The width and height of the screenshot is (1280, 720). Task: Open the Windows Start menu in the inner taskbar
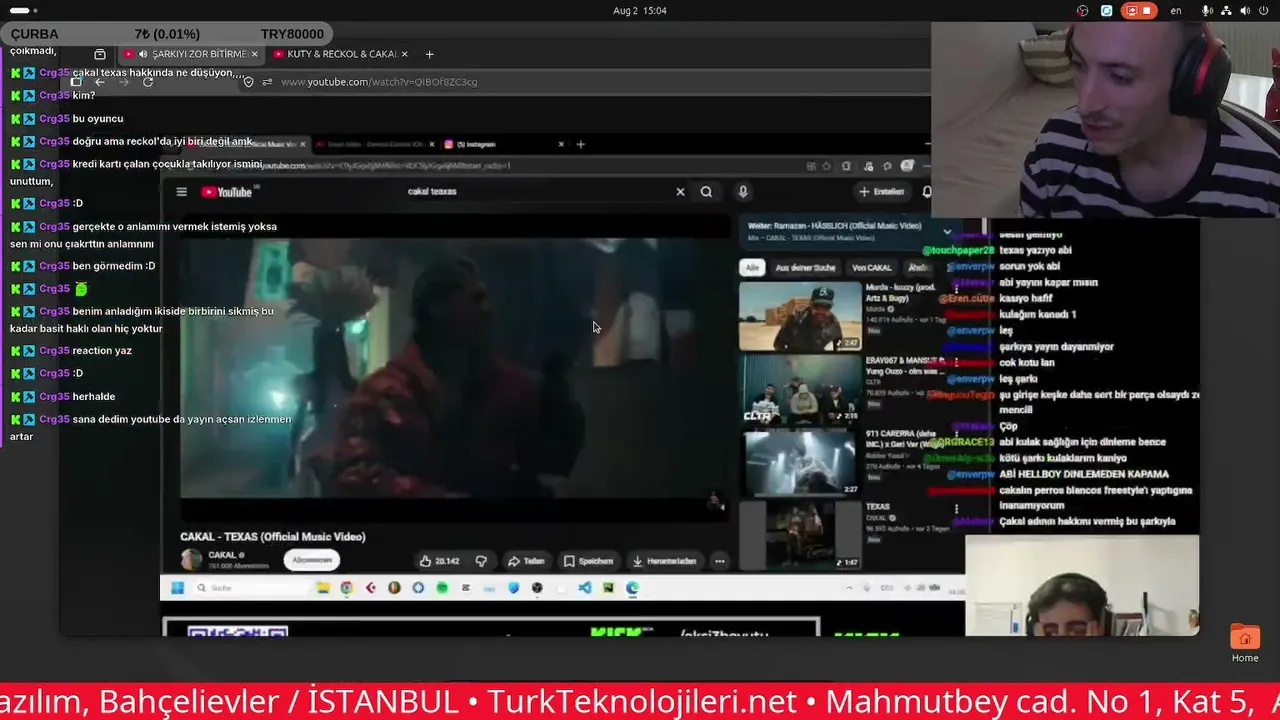click(177, 588)
